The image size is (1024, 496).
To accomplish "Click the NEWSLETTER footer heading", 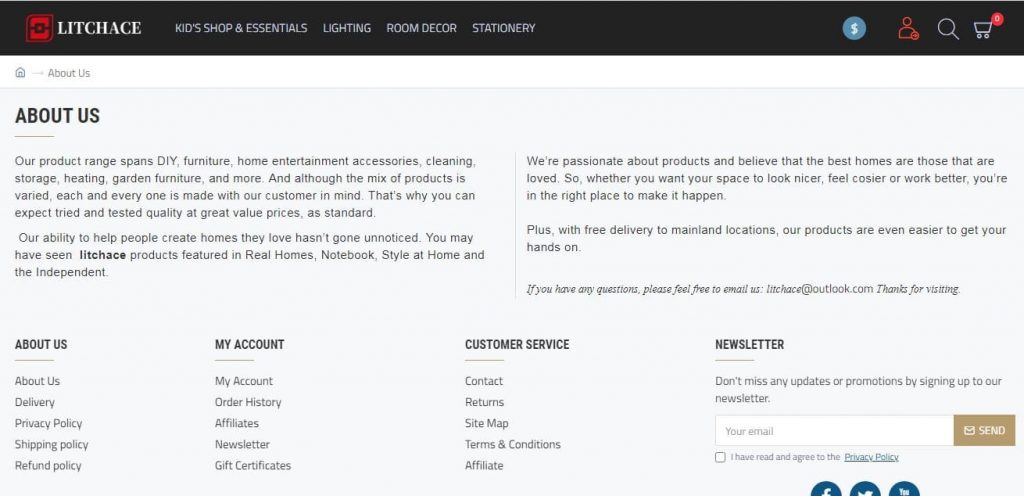I will pos(749,345).
